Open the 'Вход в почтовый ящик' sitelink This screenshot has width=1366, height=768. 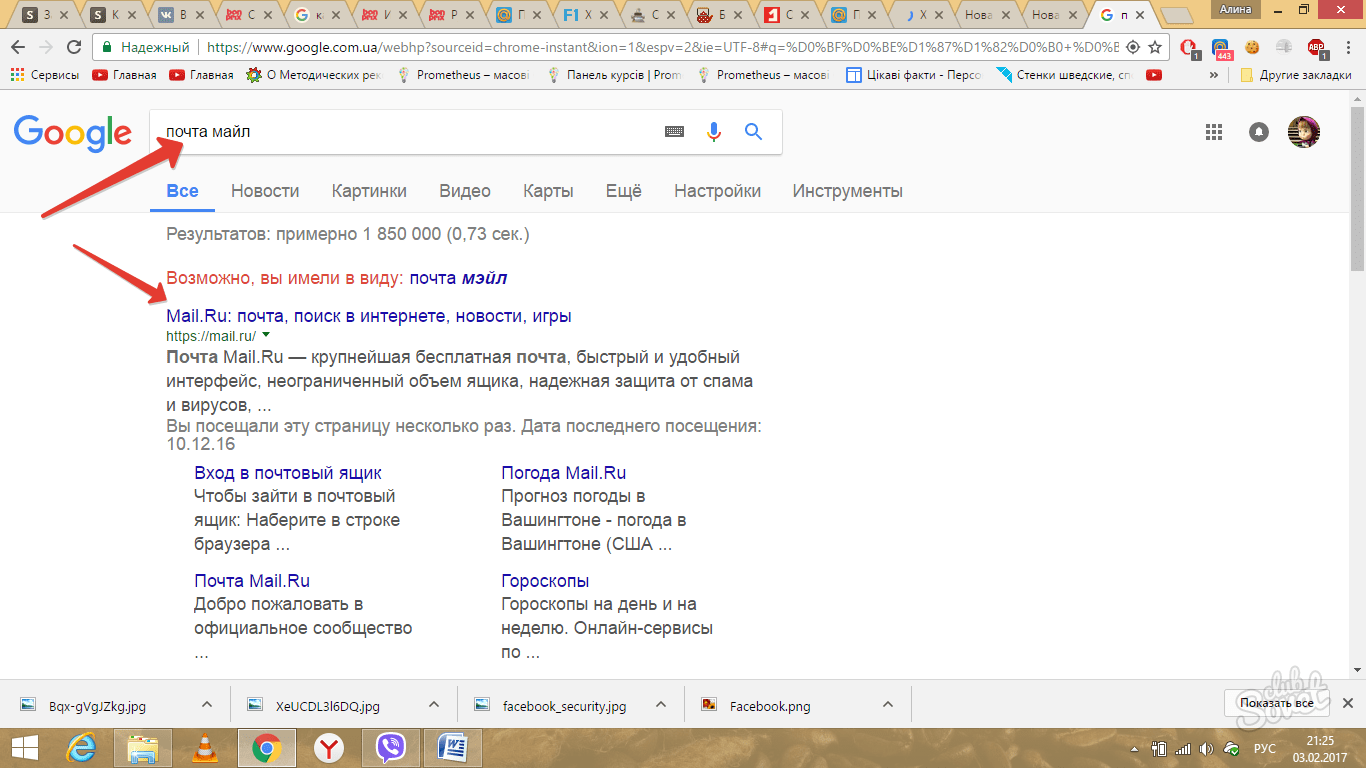[288, 473]
